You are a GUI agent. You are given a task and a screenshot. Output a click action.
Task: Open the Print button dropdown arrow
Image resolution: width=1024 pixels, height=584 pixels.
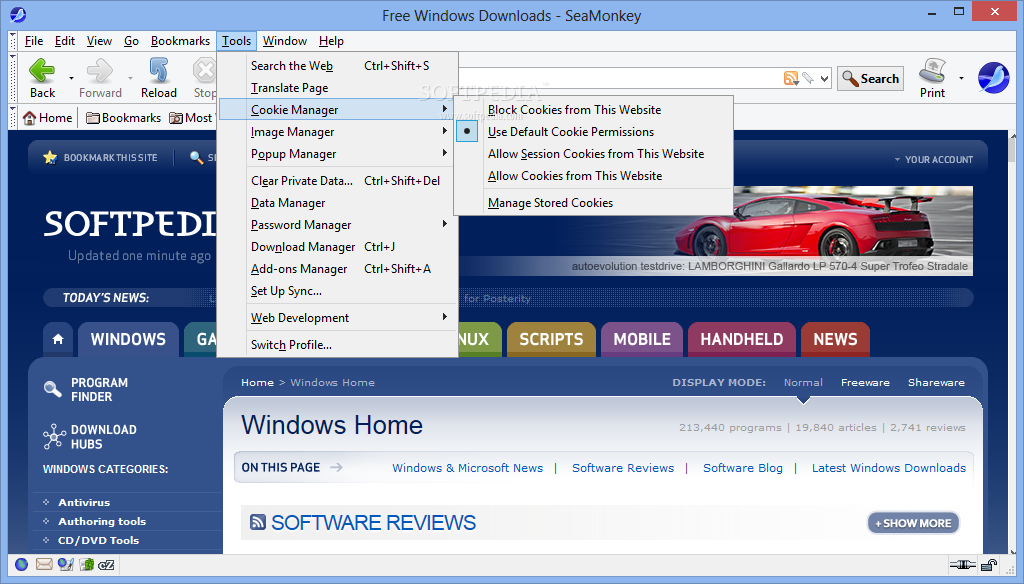tap(961, 78)
